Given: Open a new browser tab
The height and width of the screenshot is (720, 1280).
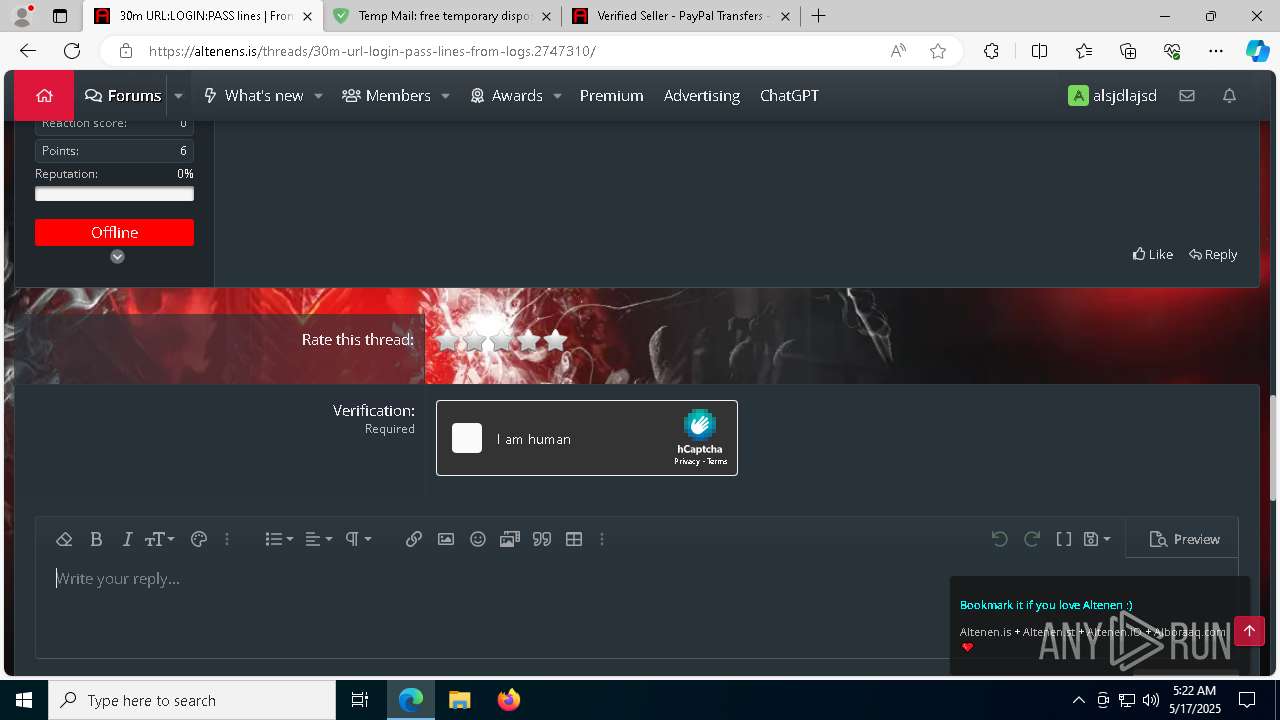Looking at the screenshot, I should tap(818, 16).
